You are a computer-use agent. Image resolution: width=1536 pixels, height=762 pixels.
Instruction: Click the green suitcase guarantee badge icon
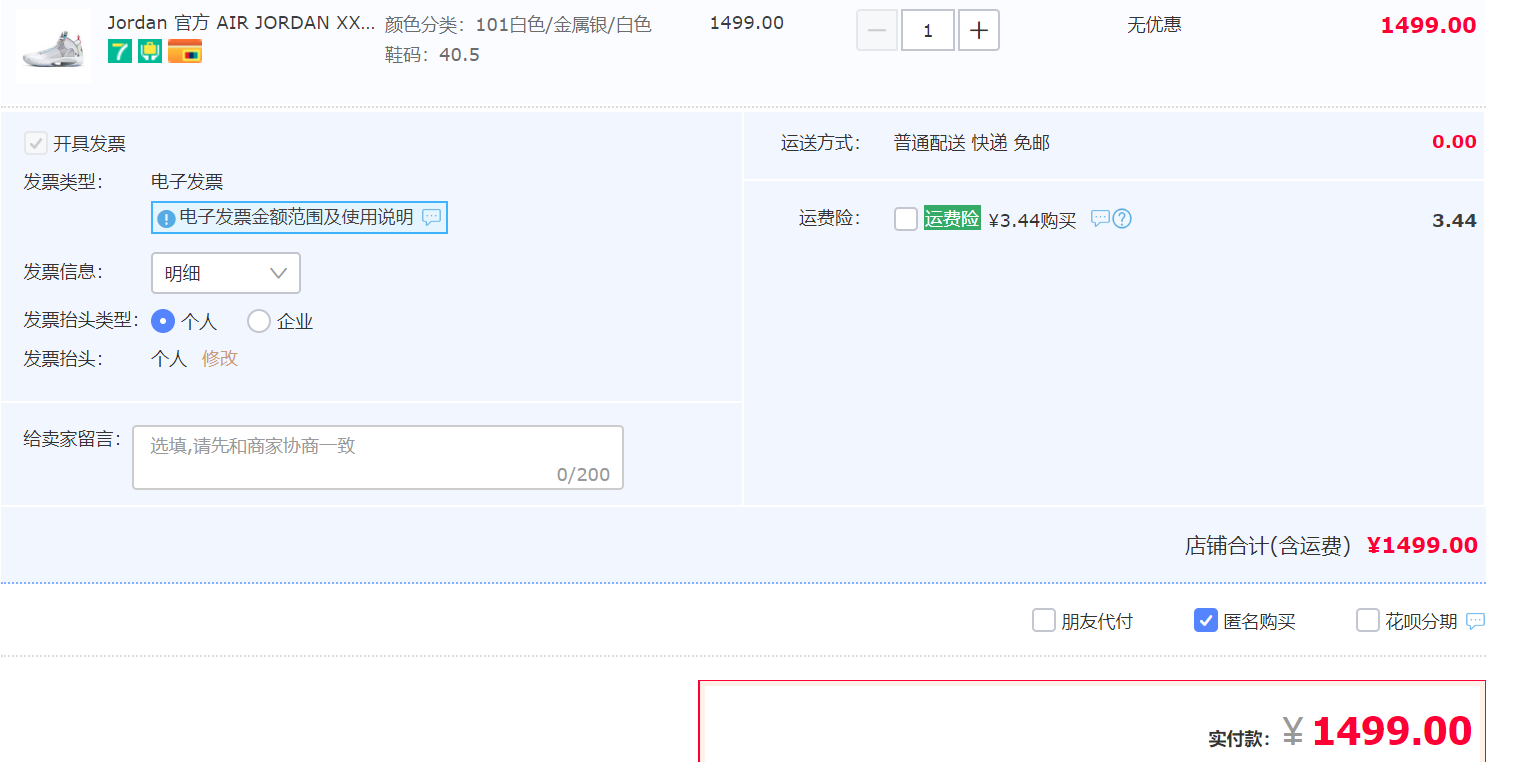(150, 51)
